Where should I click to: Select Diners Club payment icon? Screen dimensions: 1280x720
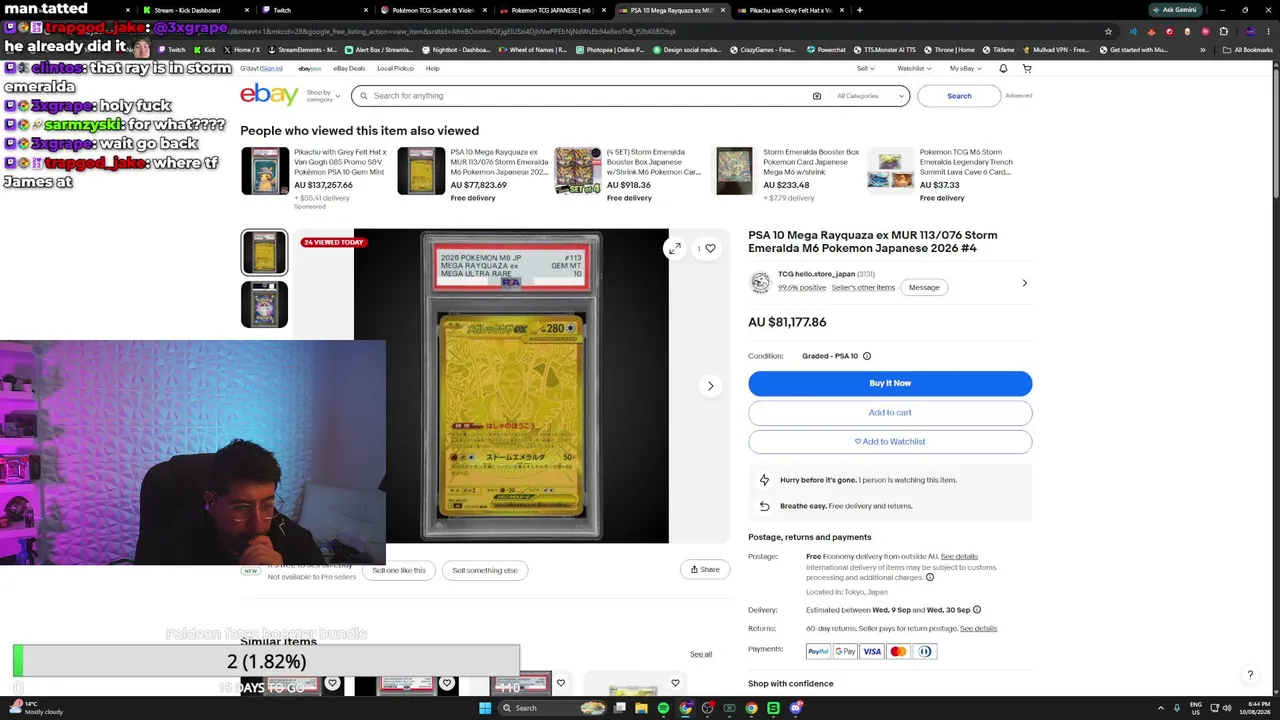(x=925, y=652)
